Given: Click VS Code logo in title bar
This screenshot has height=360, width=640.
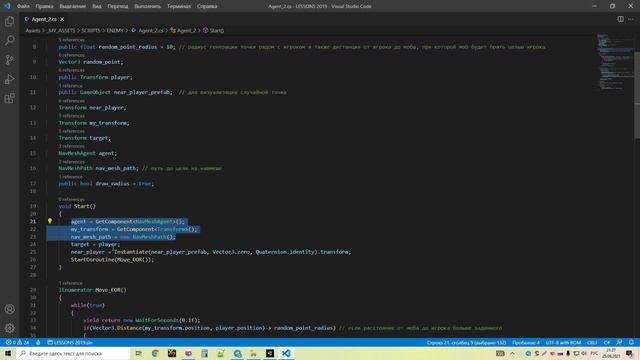Looking at the screenshot, I should 7,6.
